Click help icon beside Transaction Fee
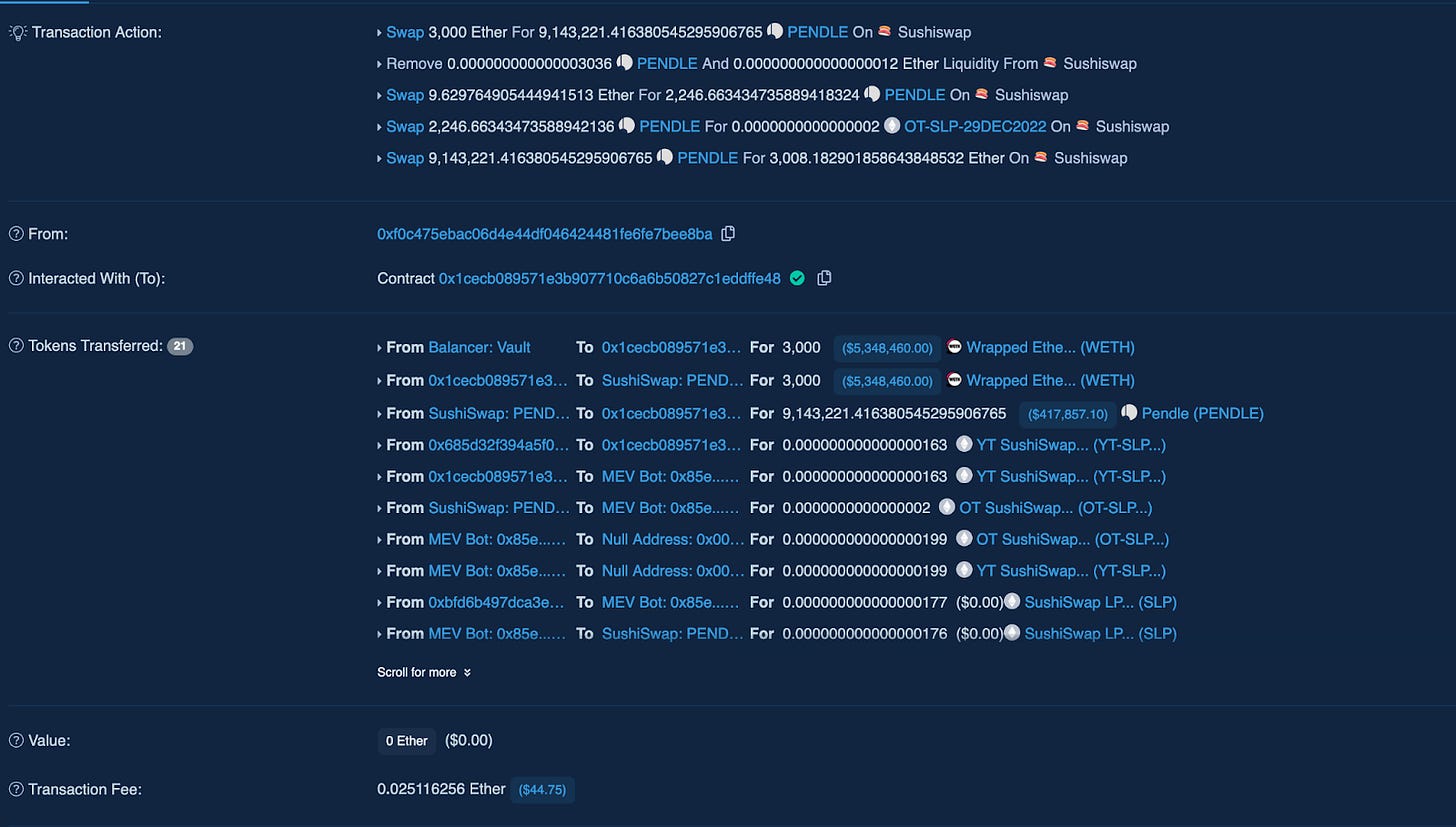Viewport: 1456px width, 827px height. point(16,789)
